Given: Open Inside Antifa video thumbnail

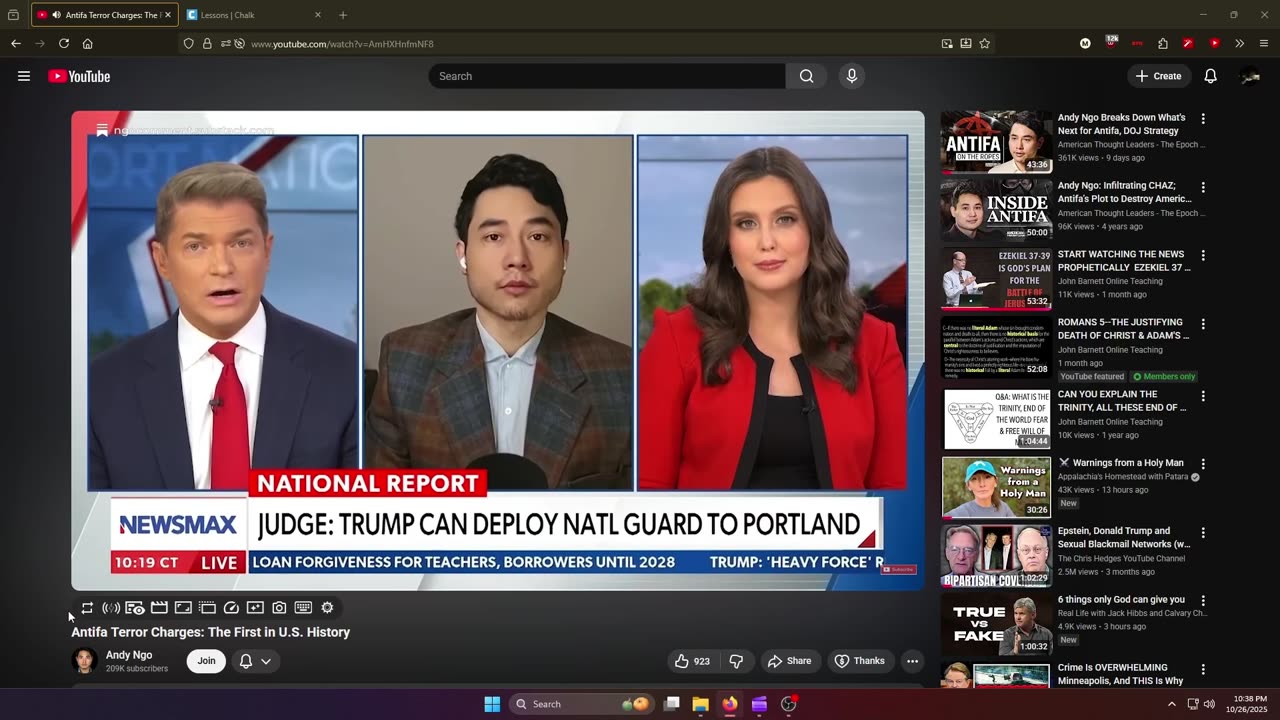Looking at the screenshot, I should (x=996, y=210).
